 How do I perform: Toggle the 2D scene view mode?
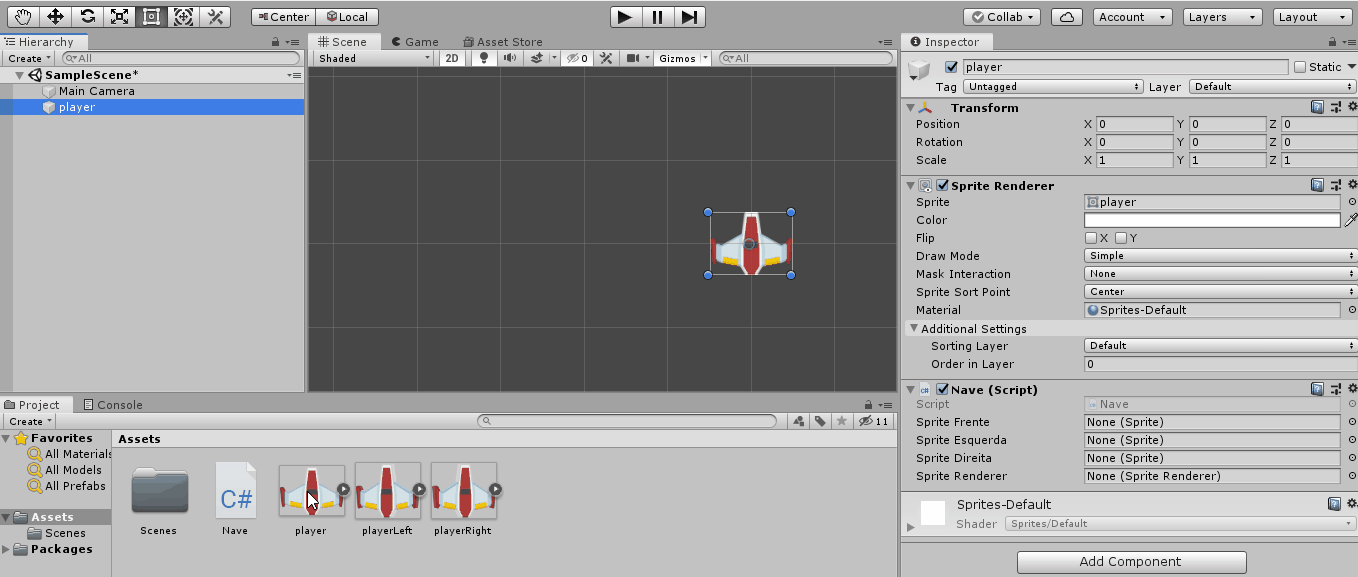pos(453,58)
